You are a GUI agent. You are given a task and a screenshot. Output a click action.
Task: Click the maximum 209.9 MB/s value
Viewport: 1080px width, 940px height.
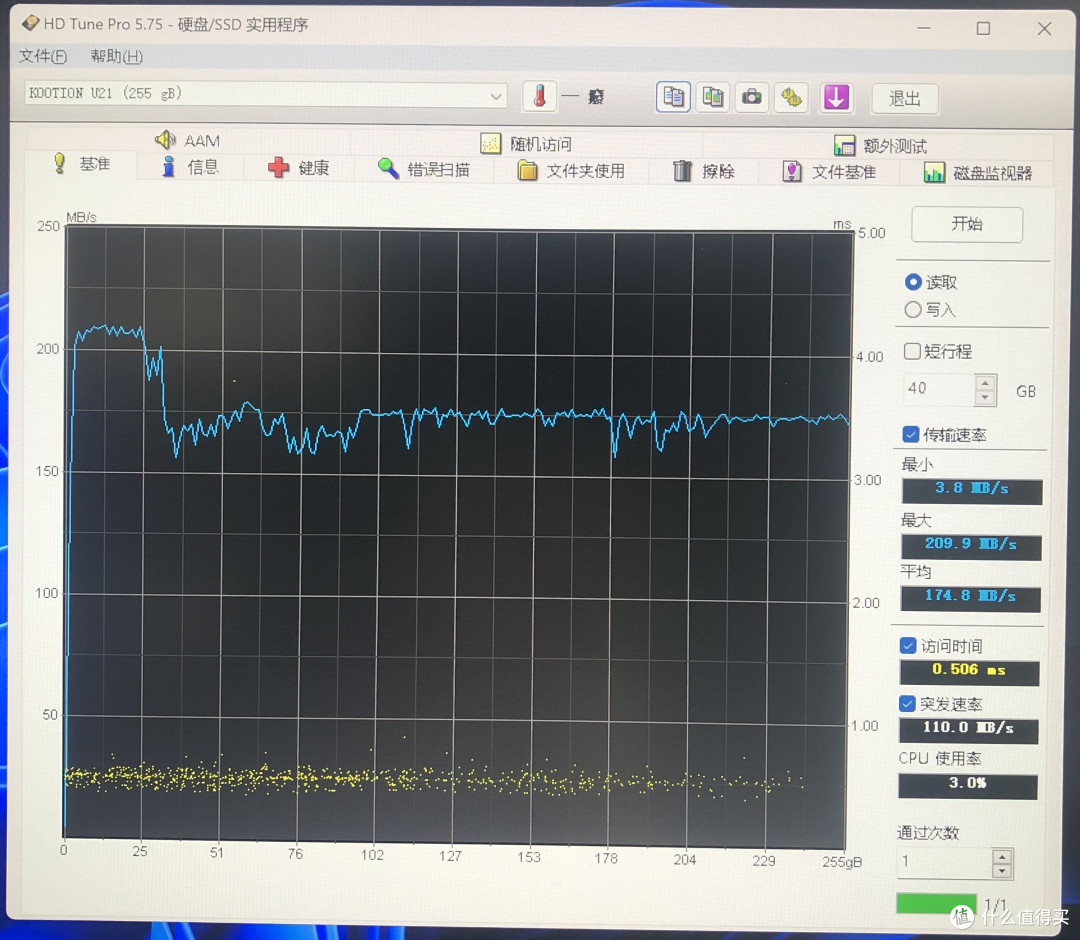(971, 545)
